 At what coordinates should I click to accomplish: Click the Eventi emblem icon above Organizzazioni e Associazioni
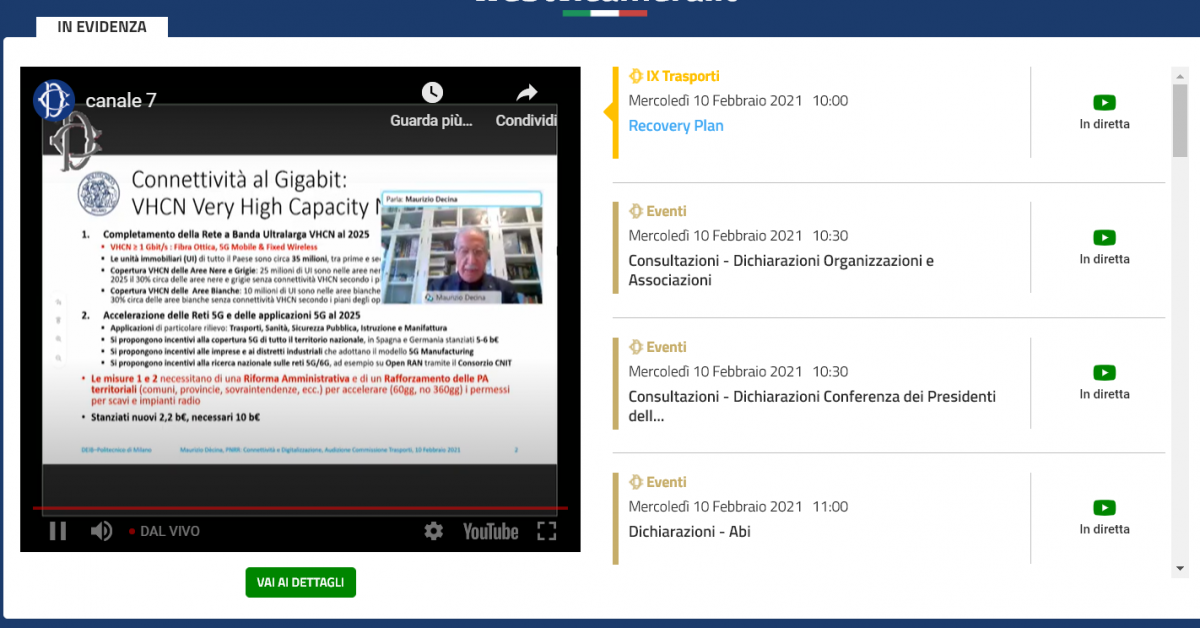pos(635,211)
